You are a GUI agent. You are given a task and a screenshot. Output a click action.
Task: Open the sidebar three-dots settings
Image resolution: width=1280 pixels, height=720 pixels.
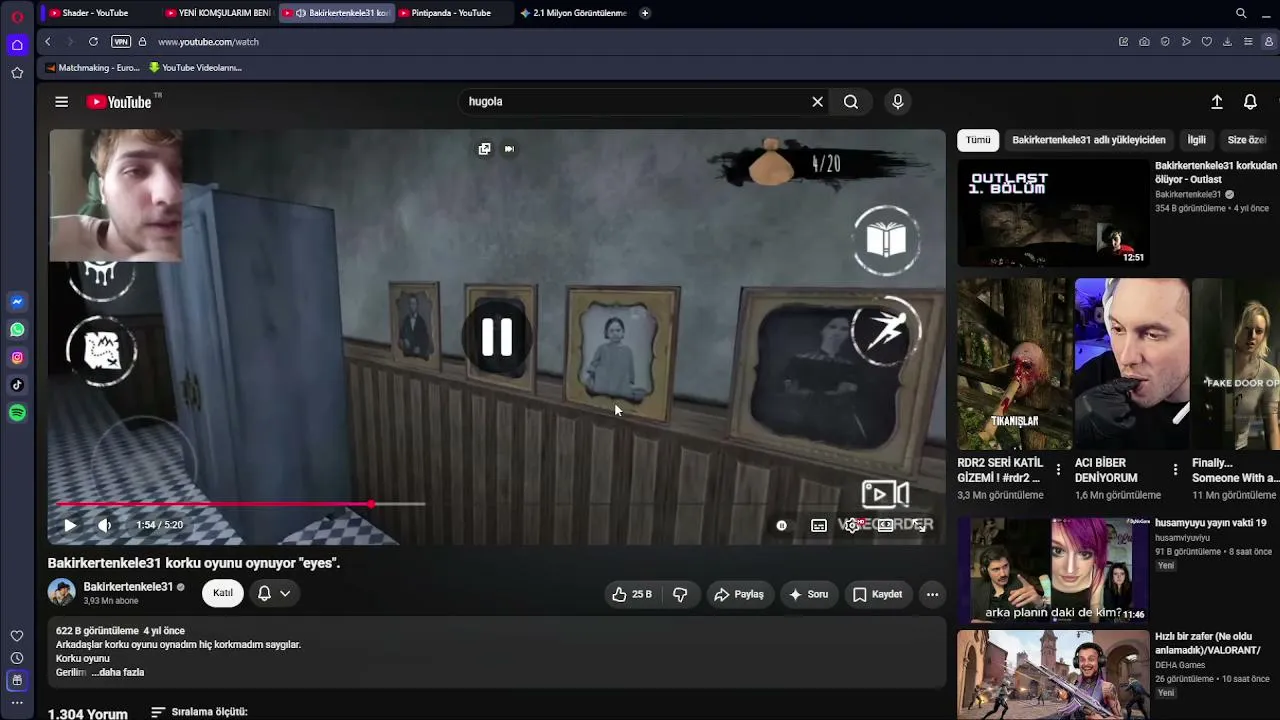click(17, 703)
